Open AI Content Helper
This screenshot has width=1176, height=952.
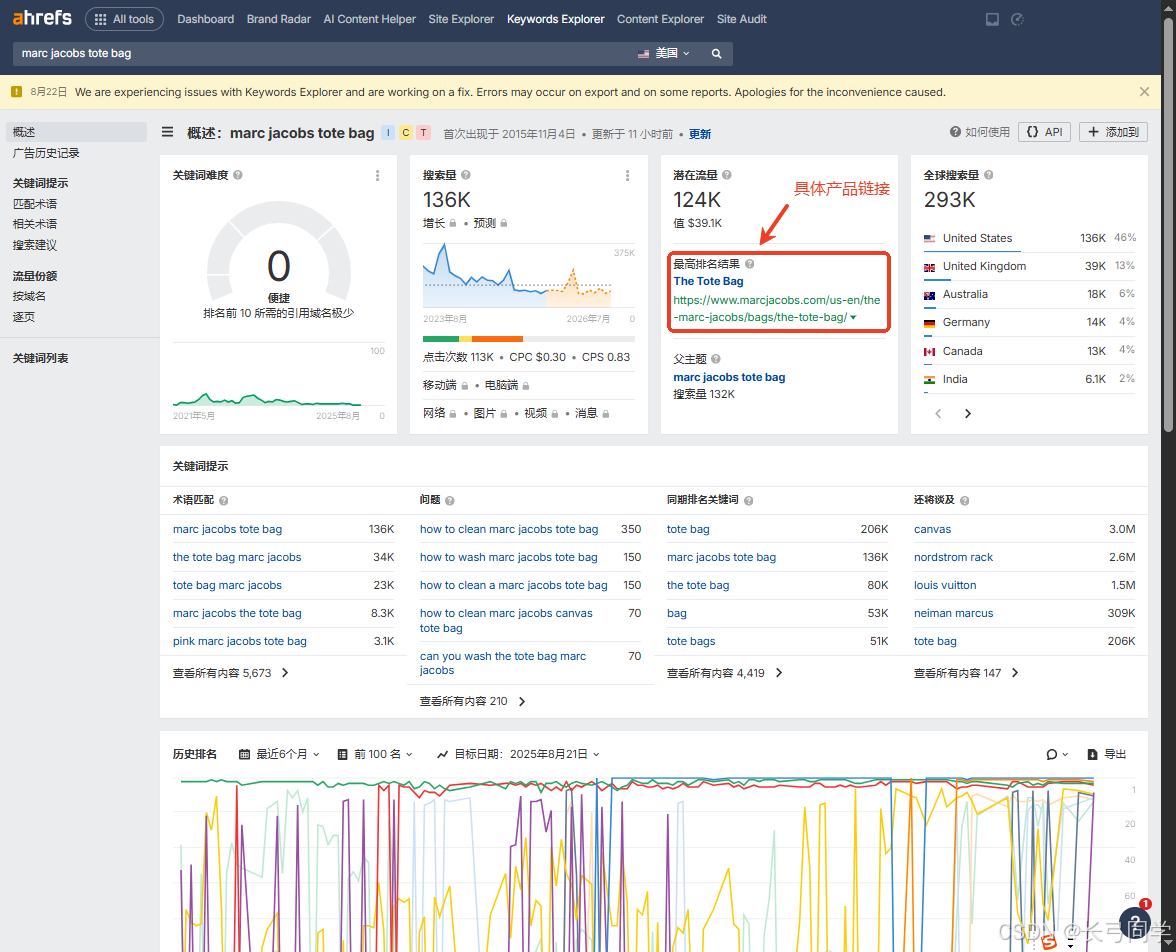click(369, 20)
